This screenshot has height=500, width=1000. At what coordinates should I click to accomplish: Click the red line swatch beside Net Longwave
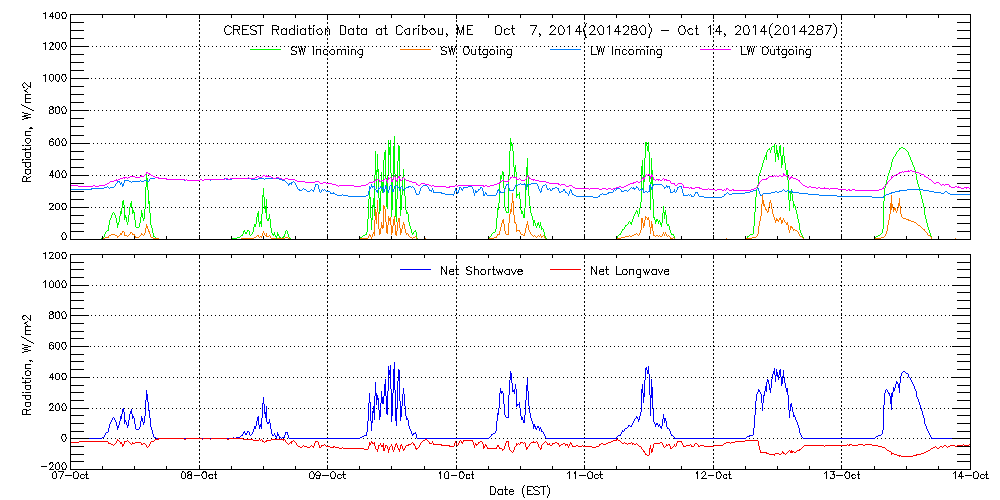(565, 271)
